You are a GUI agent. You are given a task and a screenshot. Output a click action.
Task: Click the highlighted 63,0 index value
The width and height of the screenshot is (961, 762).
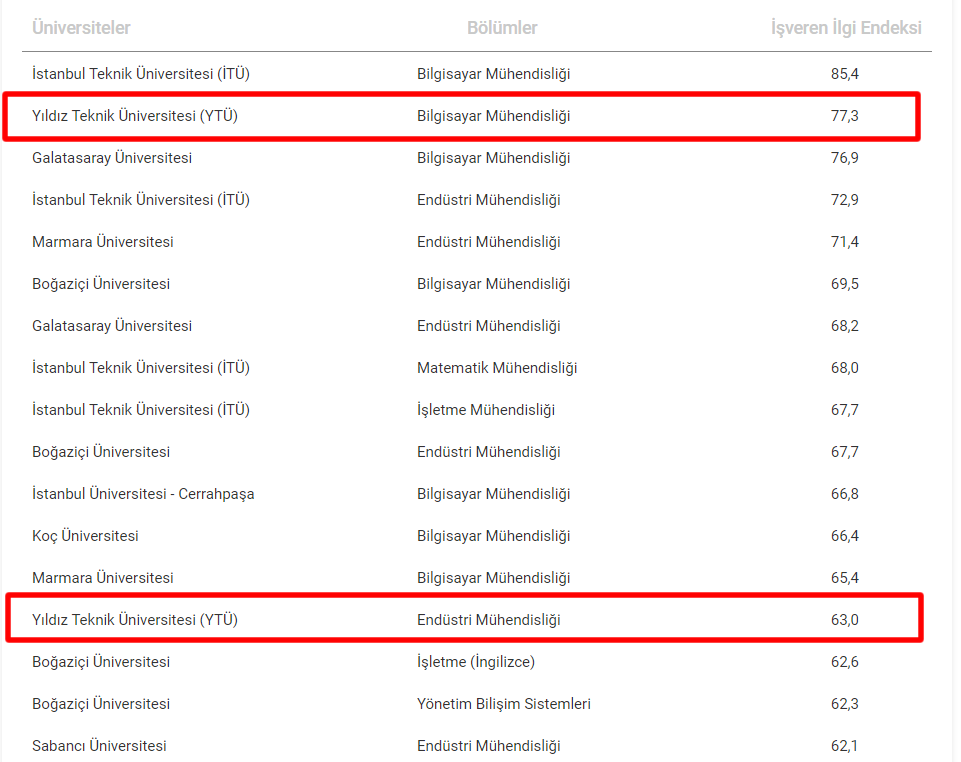(x=844, y=620)
